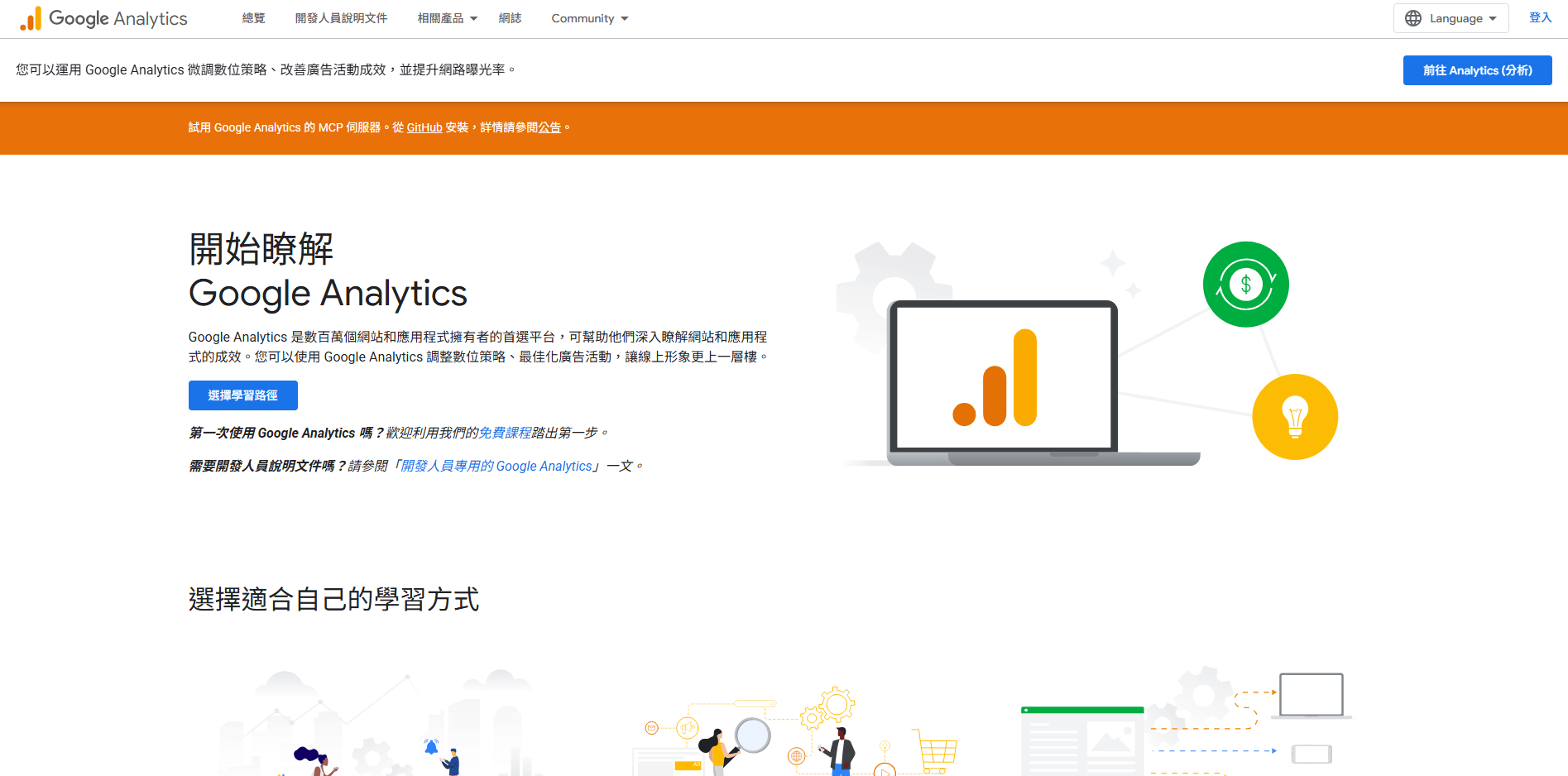Click the magnifying glass icon in the bottom illustration

(x=751, y=735)
